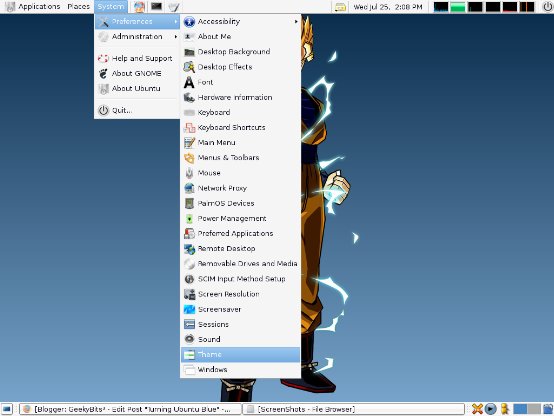Click the Desktop Effects icon

coord(189,67)
